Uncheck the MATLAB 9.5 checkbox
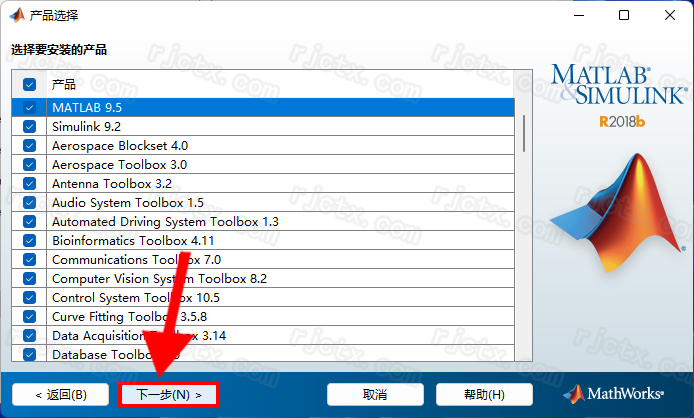Viewport: 694px width, 418px height. click(x=30, y=108)
